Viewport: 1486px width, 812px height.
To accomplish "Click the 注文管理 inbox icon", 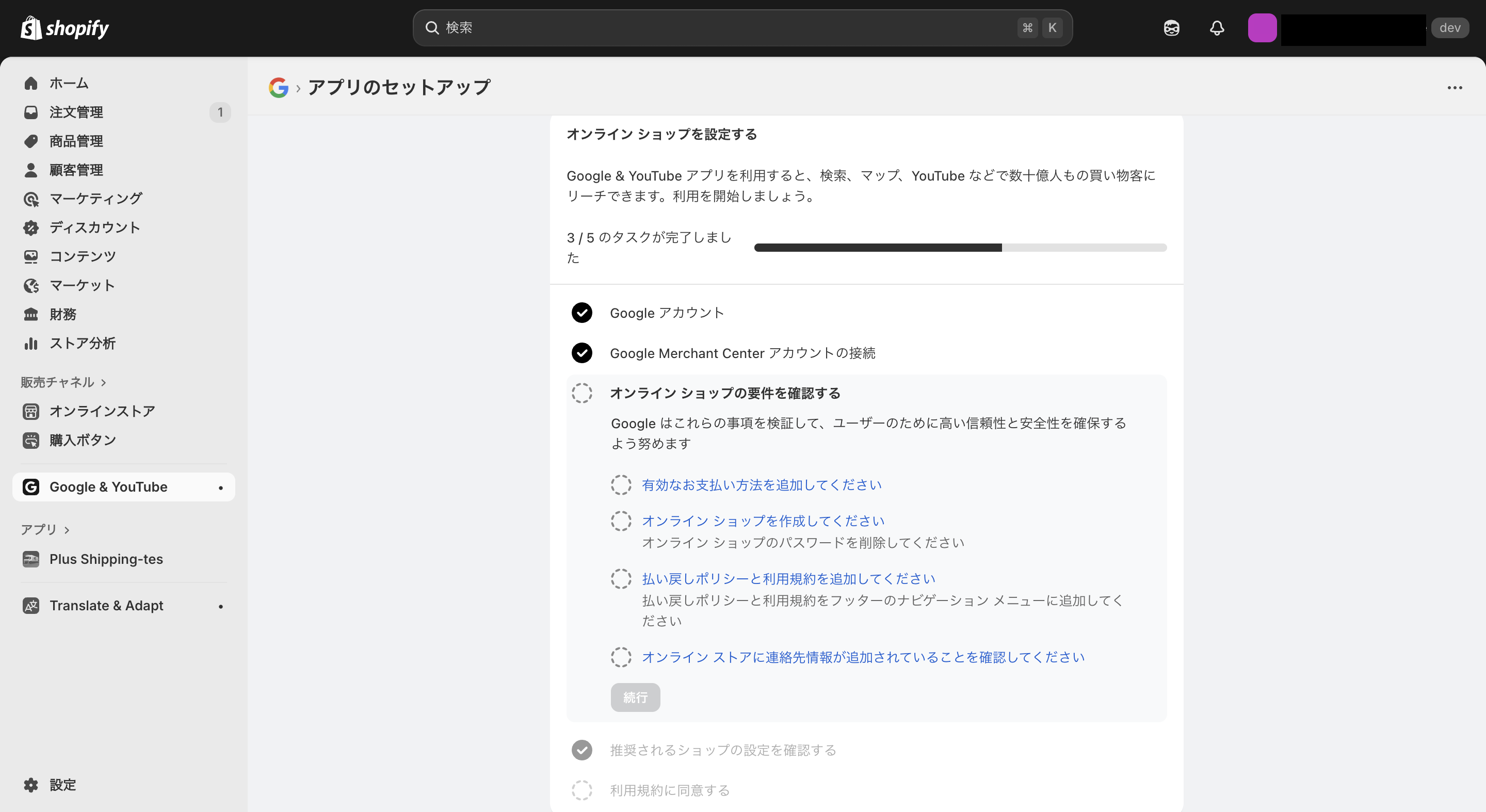I will (x=31, y=112).
